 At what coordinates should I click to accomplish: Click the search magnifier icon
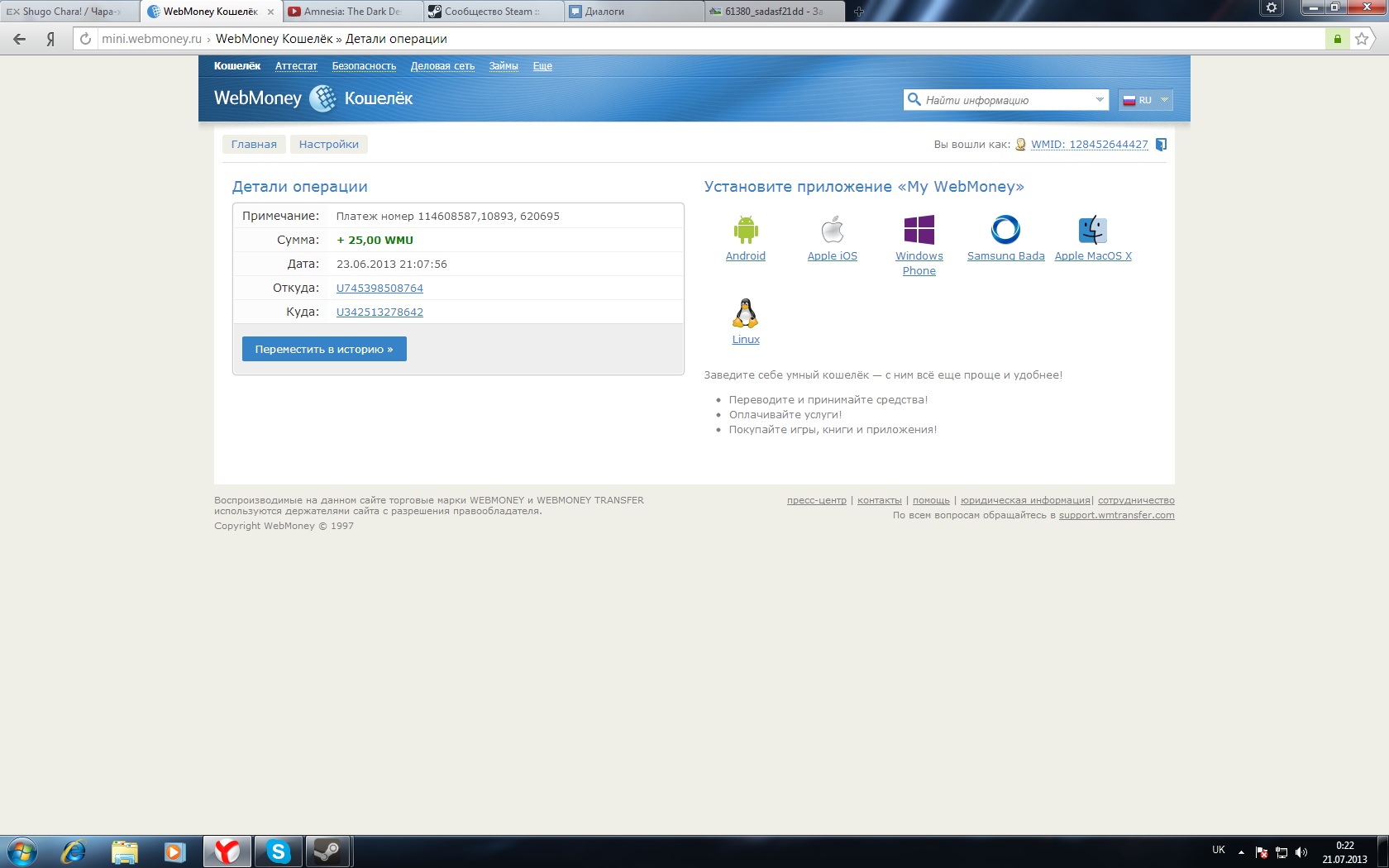coord(914,99)
